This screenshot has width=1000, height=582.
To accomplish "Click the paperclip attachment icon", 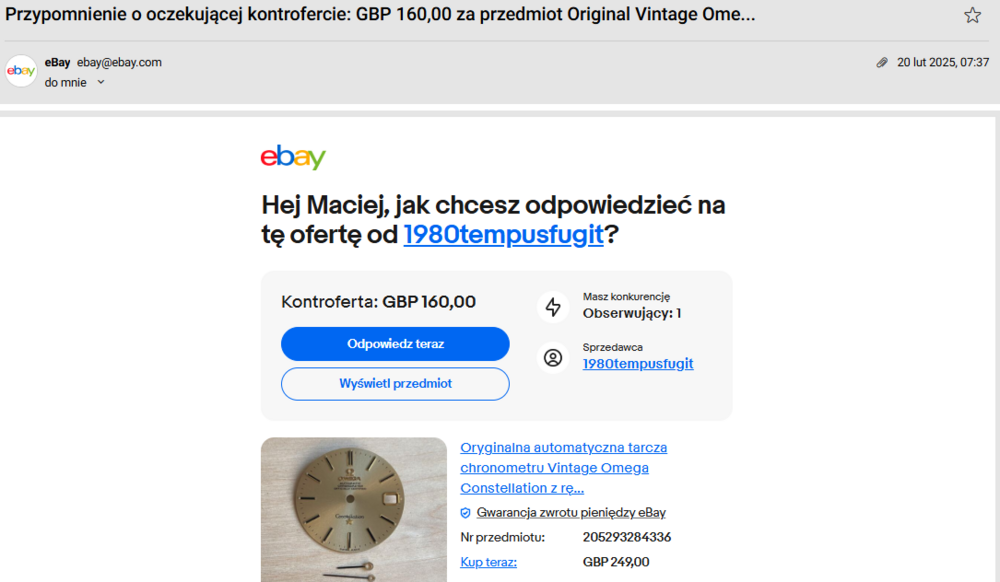I will (x=881, y=62).
